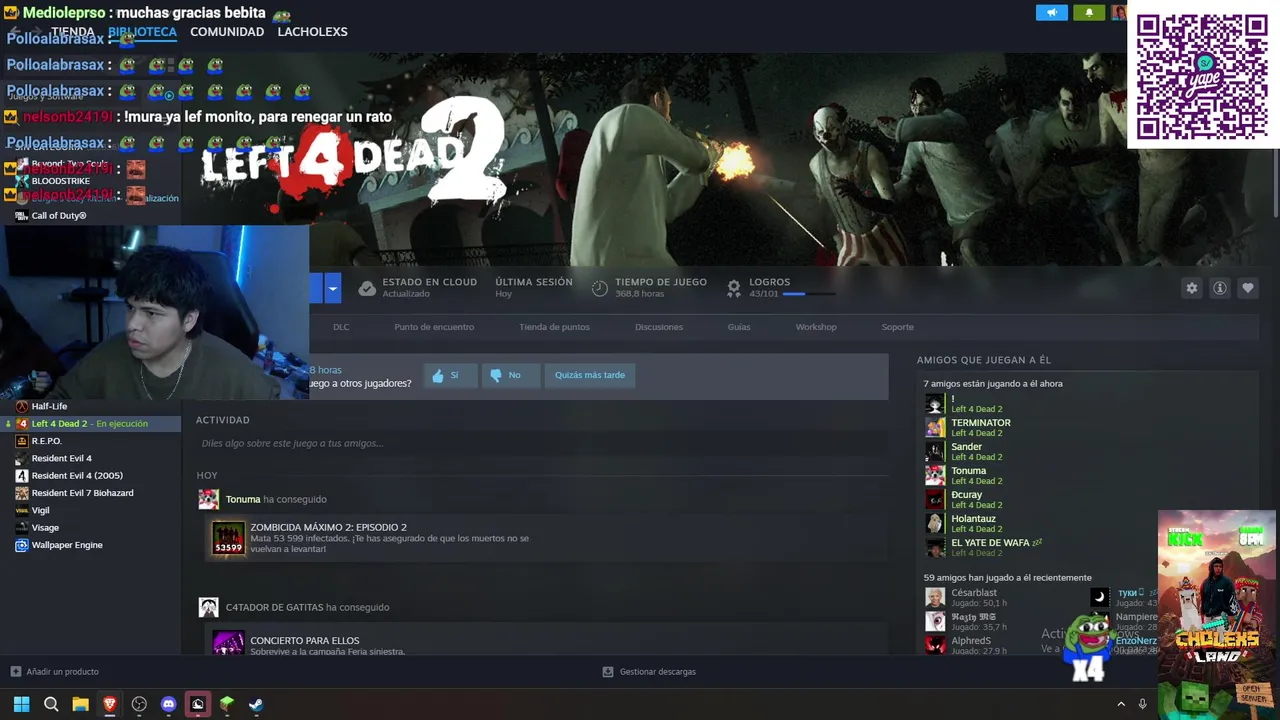The image size is (1280, 720).
Task: Open the Soporte tab
Action: (x=897, y=327)
